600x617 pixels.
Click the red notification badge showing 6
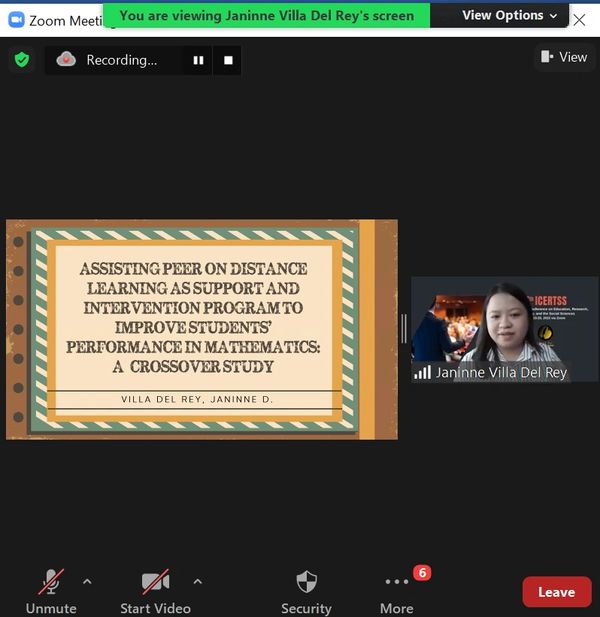pyautogui.click(x=422, y=573)
